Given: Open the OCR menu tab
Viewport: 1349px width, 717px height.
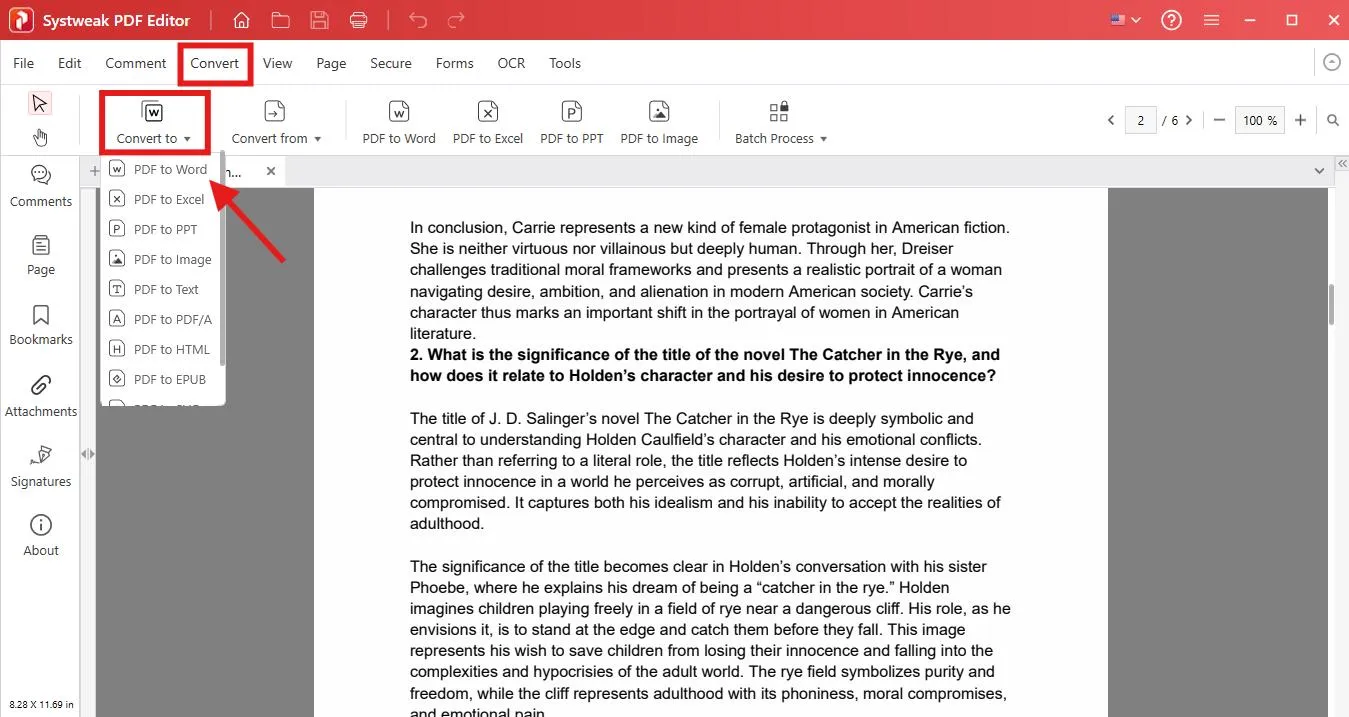Looking at the screenshot, I should pos(511,63).
